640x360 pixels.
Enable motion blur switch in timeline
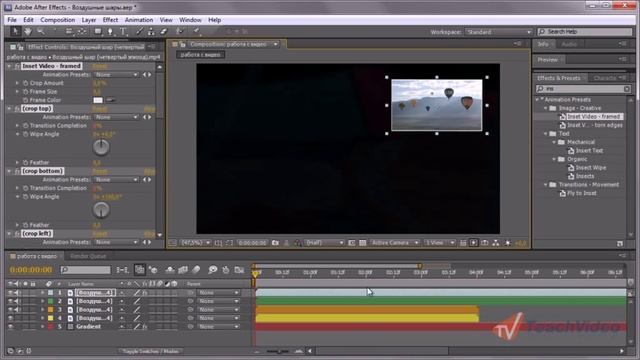[x=196, y=270]
